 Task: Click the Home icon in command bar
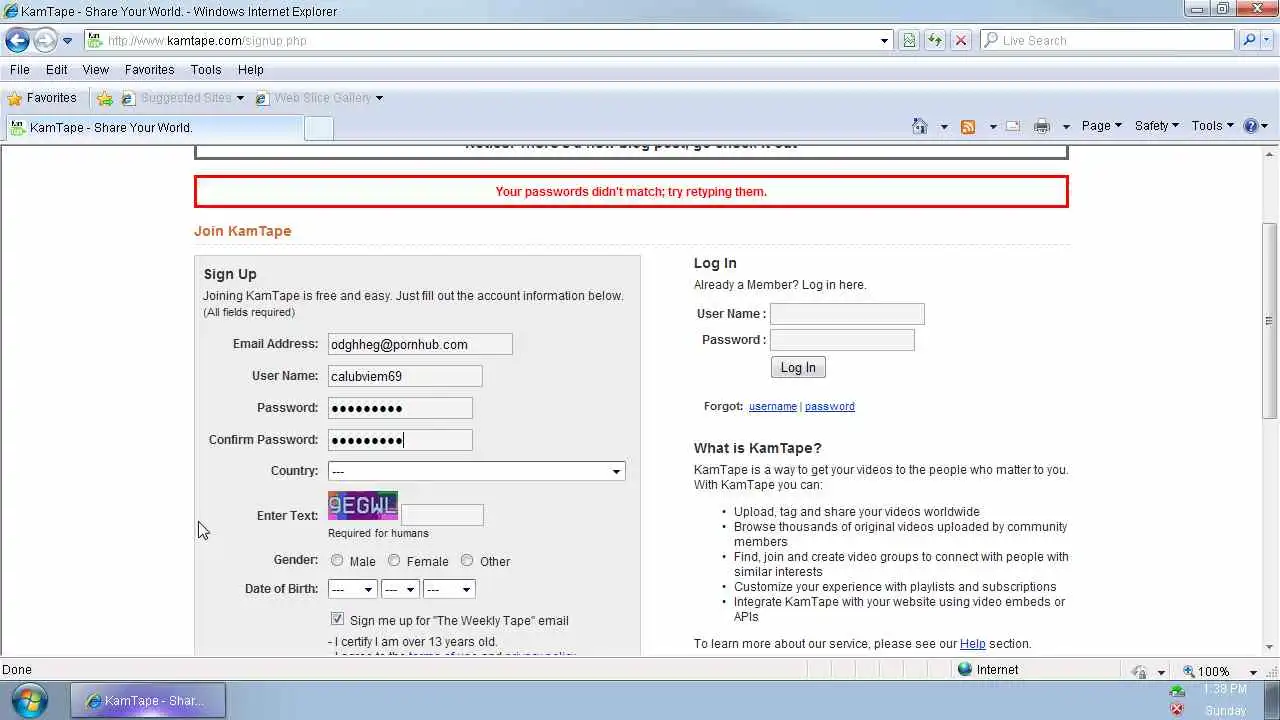point(920,126)
